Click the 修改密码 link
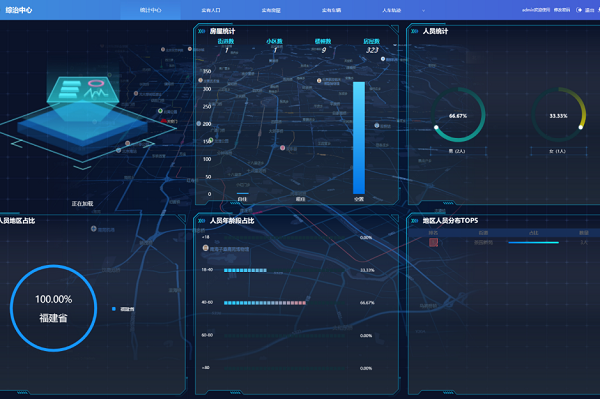Image resolution: width=600 pixels, height=399 pixels. click(562, 10)
